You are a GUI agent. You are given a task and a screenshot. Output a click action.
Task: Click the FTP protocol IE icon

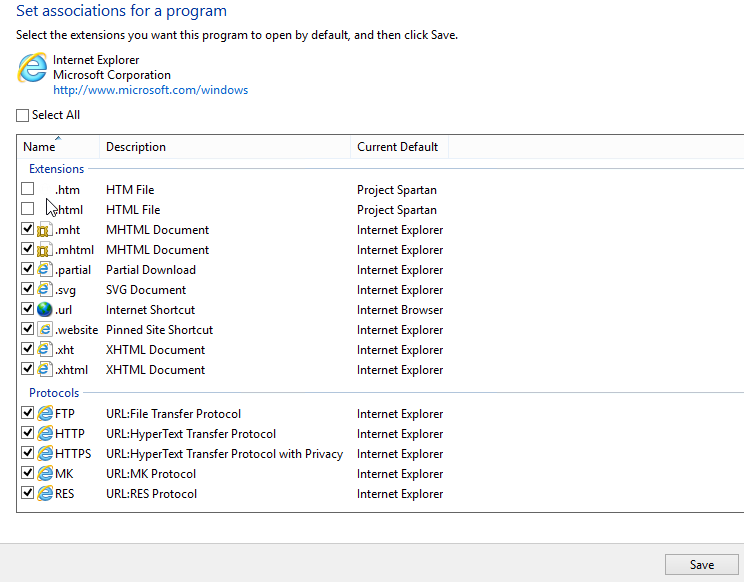pos(45,414)
